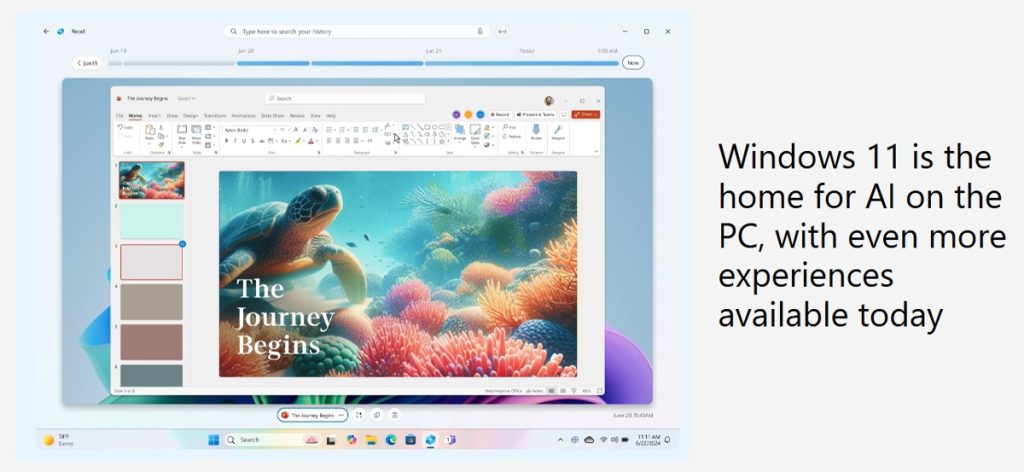Expand The Journey Begins app pill options

coord(341,415)
